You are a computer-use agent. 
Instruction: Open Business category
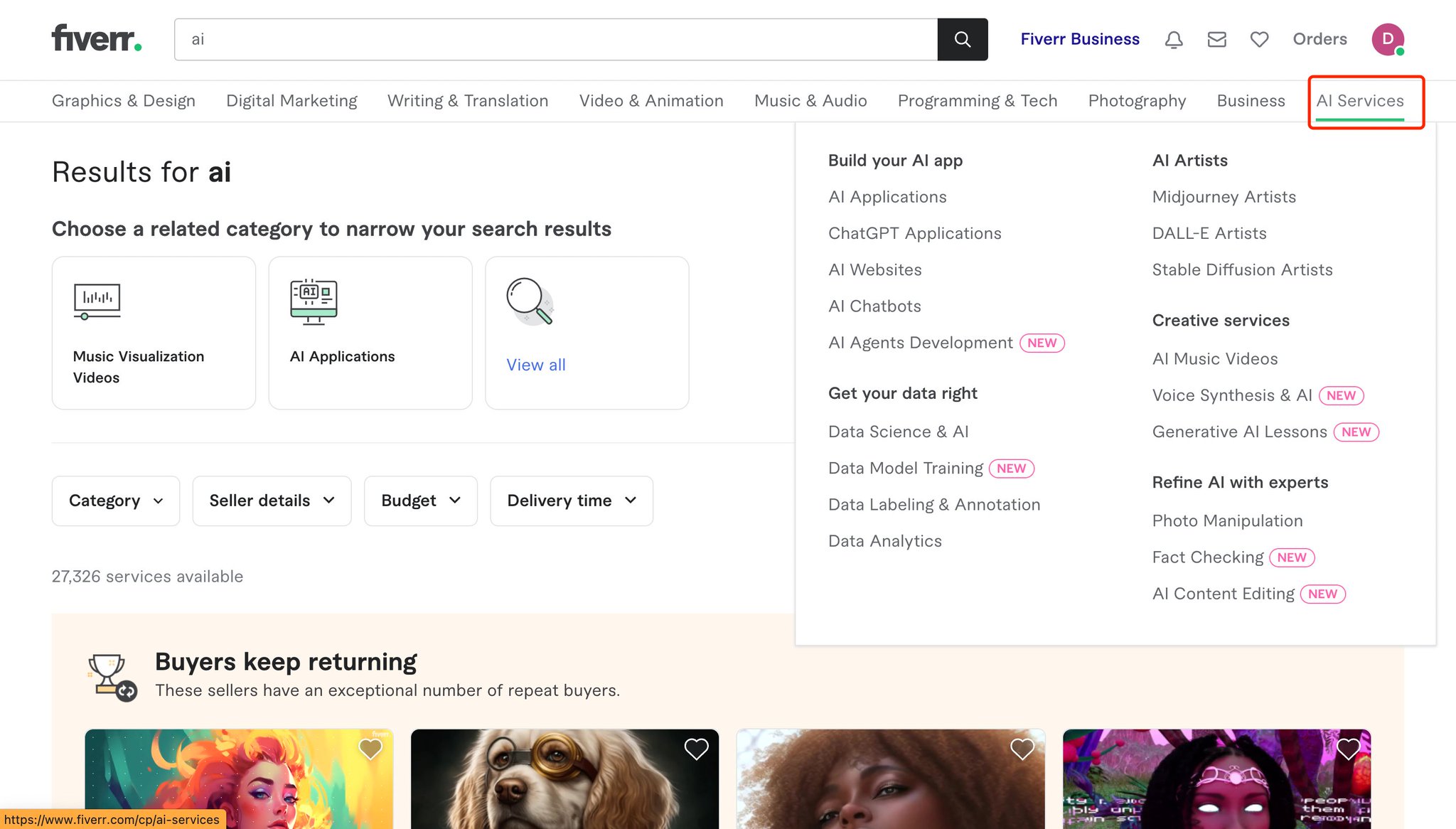pos(1251,101)
